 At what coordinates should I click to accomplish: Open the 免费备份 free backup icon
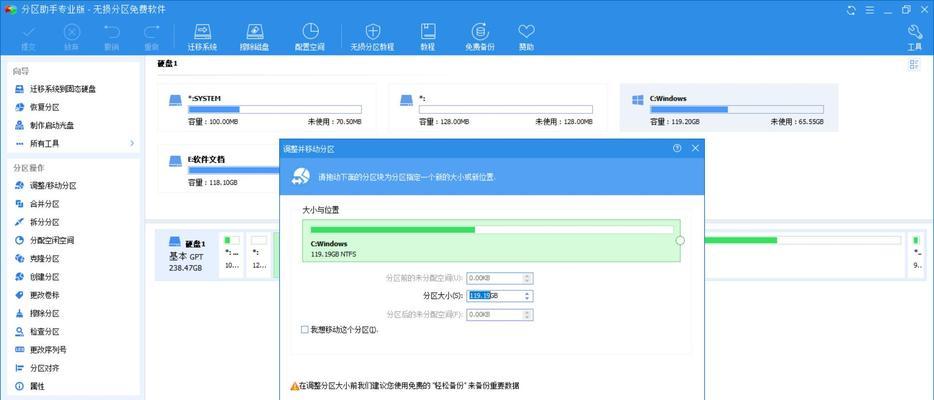click(480, 37)
